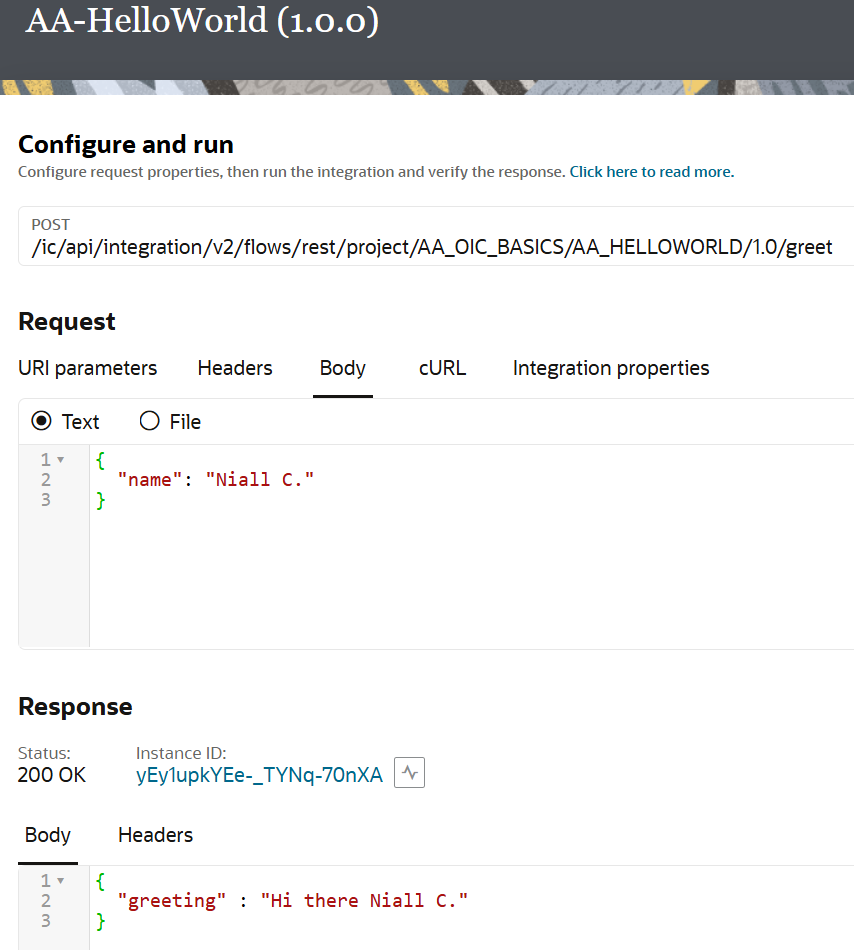Click line number 2 in request gutter
854x950 pixels.
click(46, 480)
